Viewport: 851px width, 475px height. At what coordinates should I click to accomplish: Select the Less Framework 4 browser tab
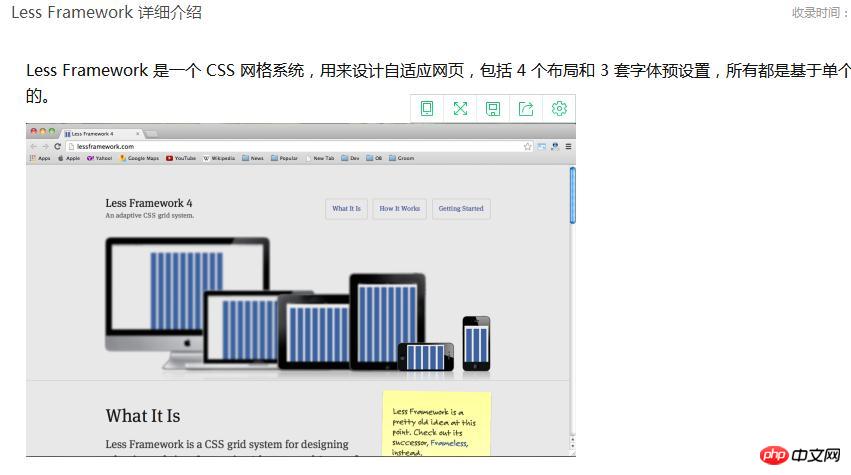100,134
